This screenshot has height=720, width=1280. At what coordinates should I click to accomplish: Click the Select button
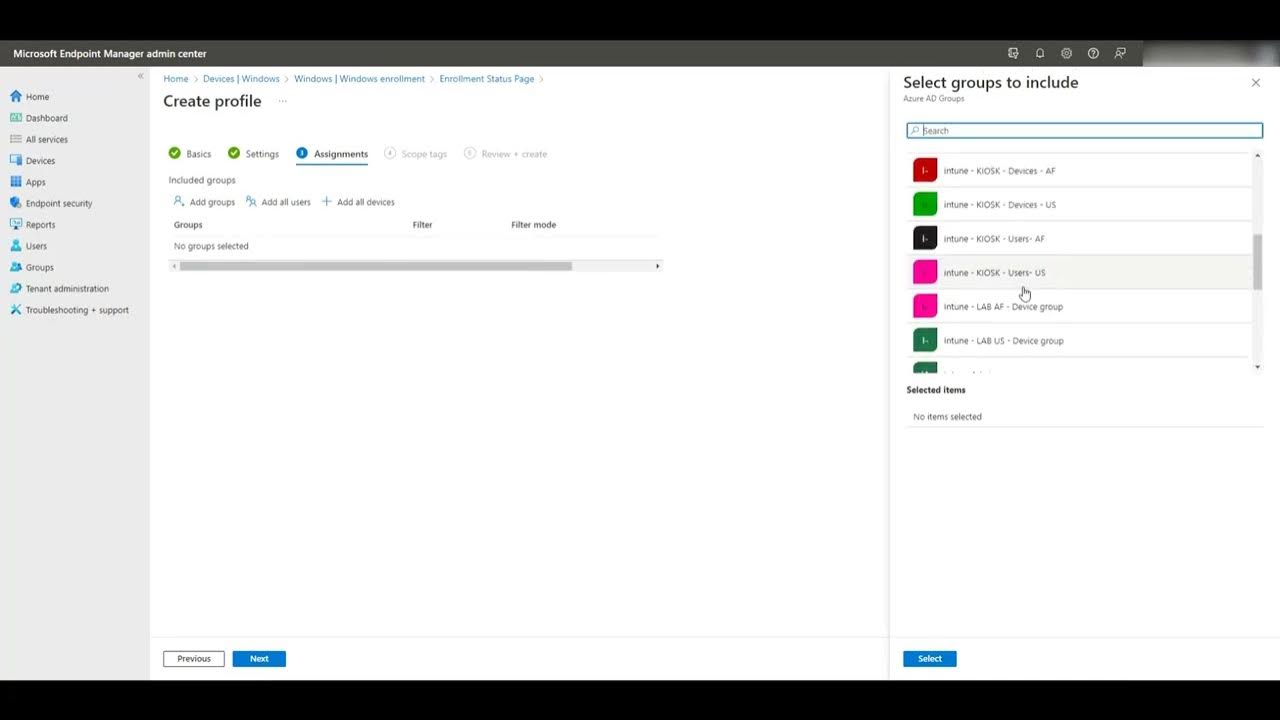click(x=930, y=658)
